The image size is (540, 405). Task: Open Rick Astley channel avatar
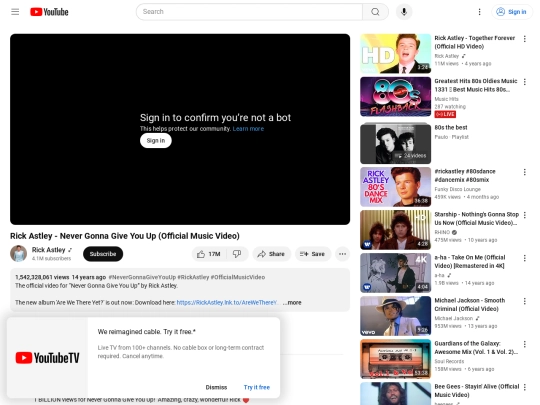[x=19, y=253]
